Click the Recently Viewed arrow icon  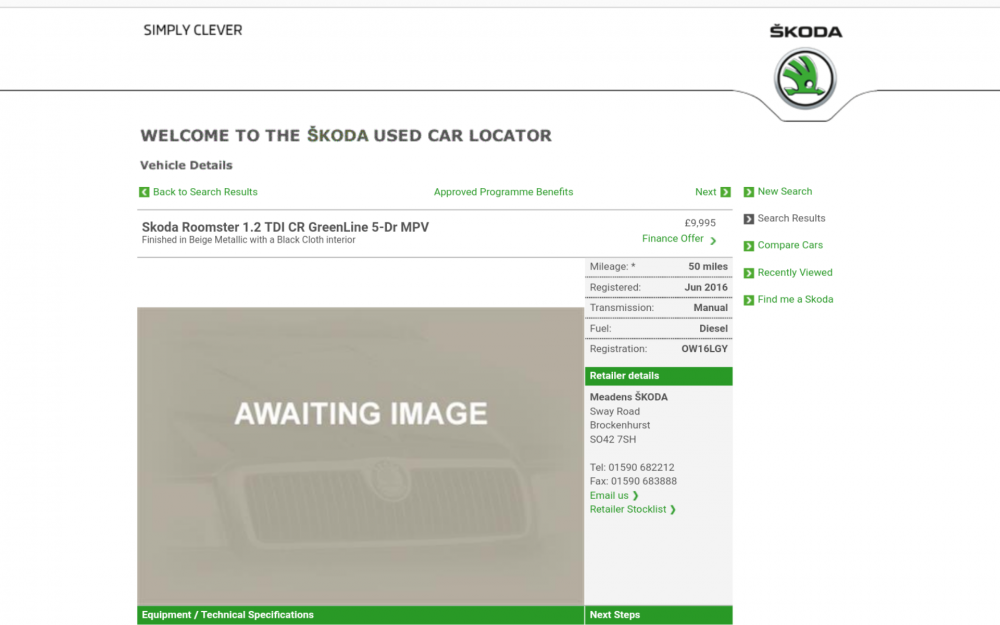click(749, 273)
